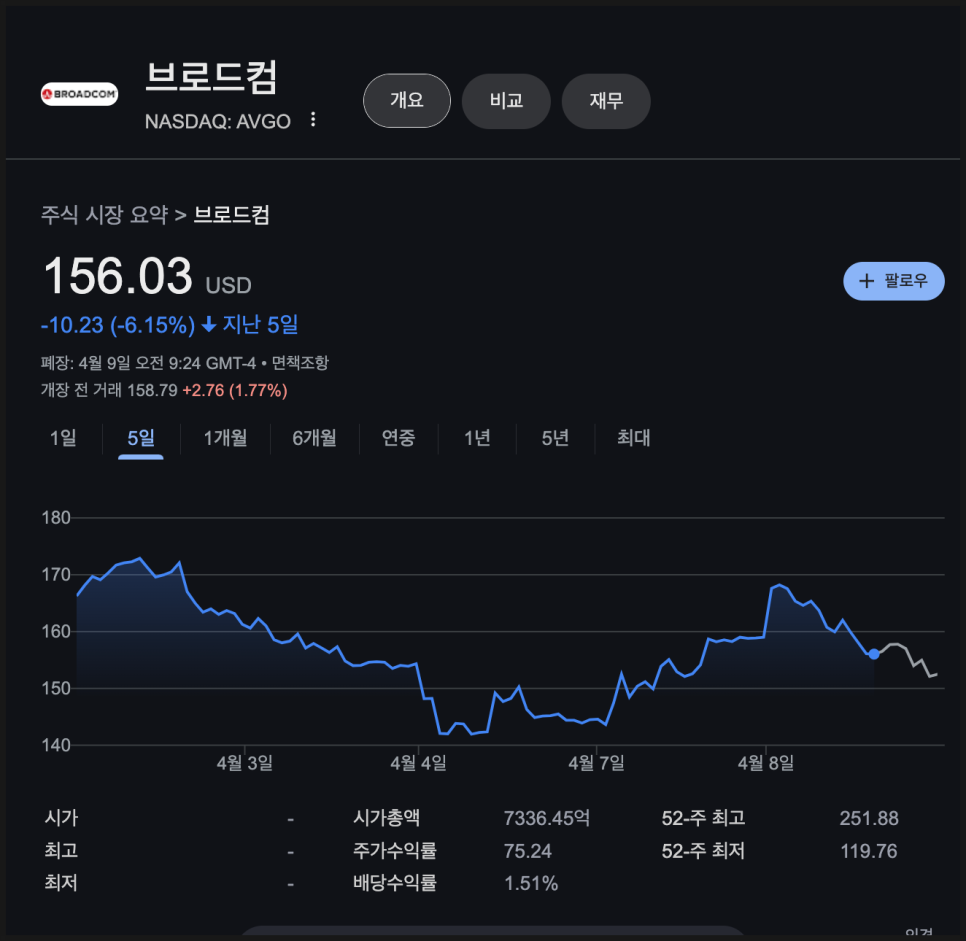Click the 최저 label in first column
The image size is (966, 941).
61,883
